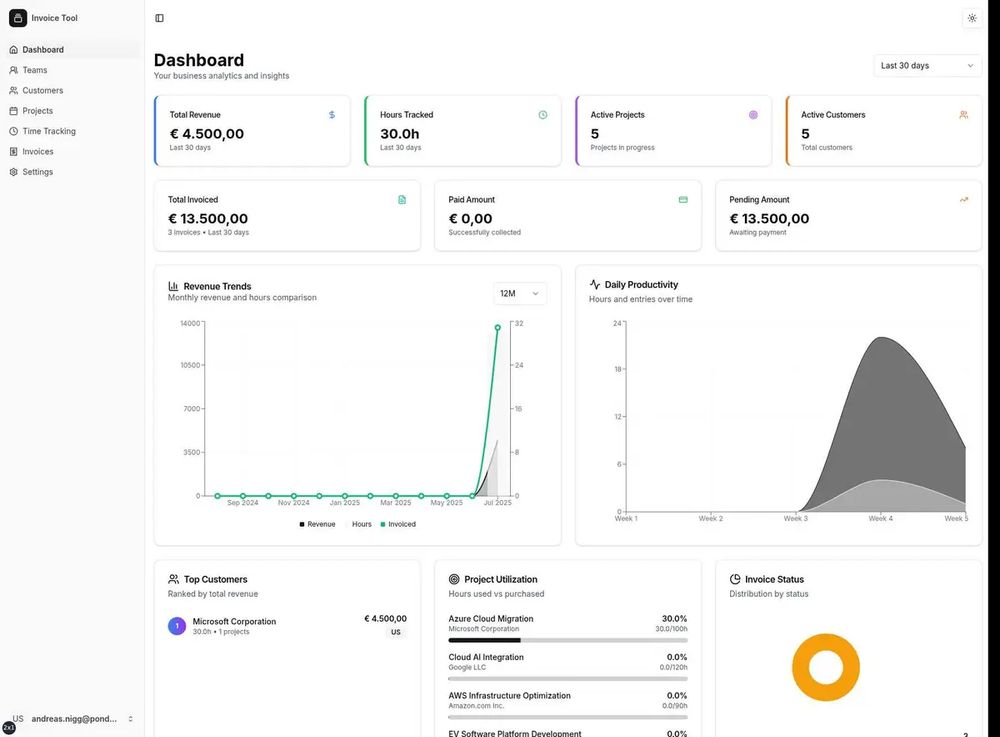
Task: Click the document icon on Total Invoiced
Action: (402, 200)
